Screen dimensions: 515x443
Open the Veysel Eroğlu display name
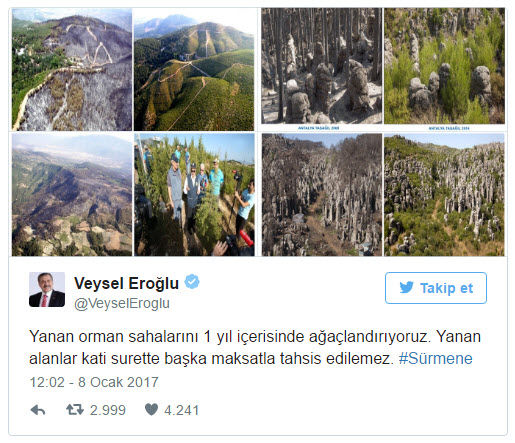coord(126,283)
